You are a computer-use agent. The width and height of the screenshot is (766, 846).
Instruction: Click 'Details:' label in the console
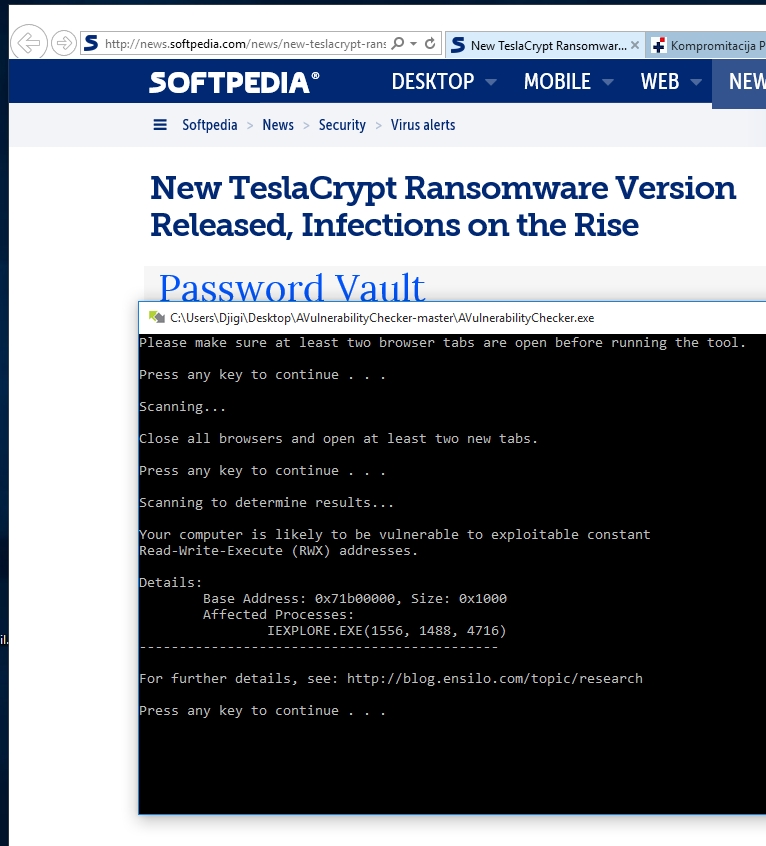click(x=170, y=583)
